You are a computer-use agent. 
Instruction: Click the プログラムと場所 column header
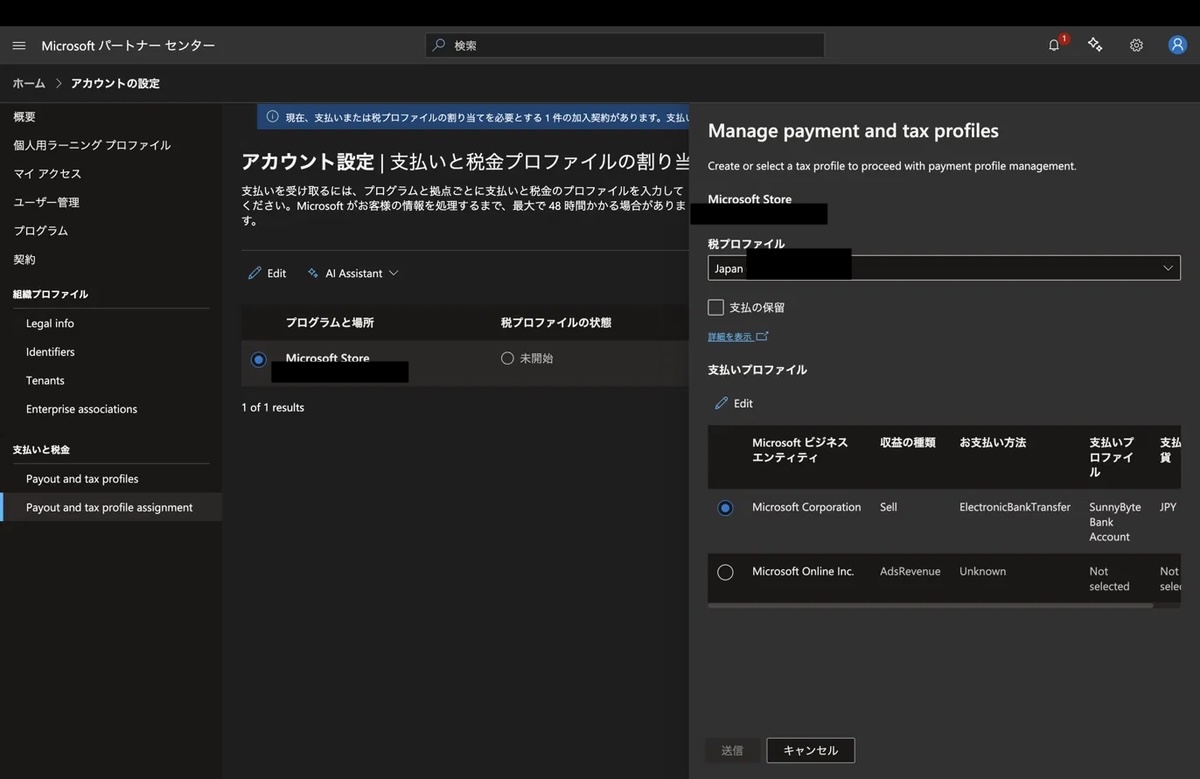[330, 322]
